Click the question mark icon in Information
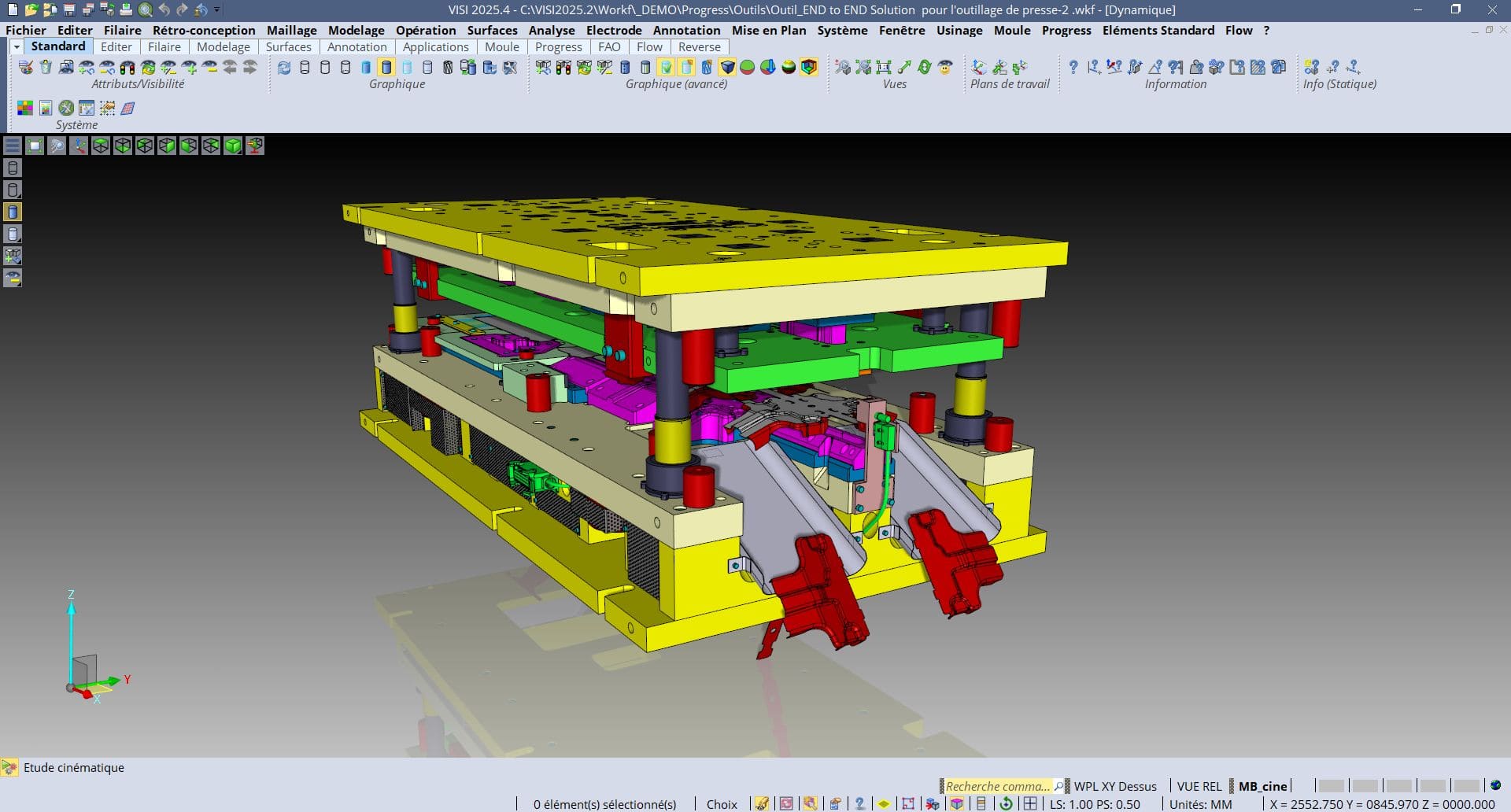The image size is (1511, 812). (x=1073, y=68)
